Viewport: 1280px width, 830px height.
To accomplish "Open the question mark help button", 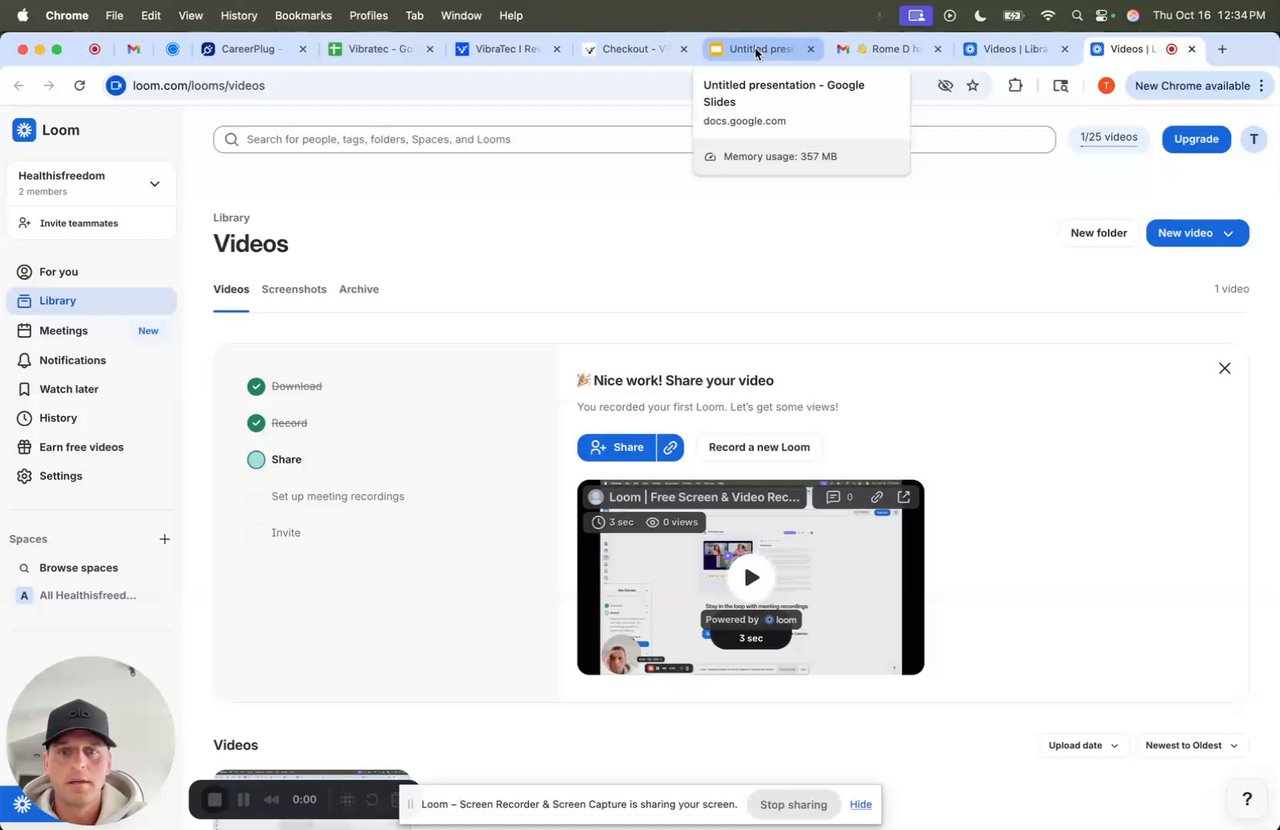I will (x=1247, y=798).
